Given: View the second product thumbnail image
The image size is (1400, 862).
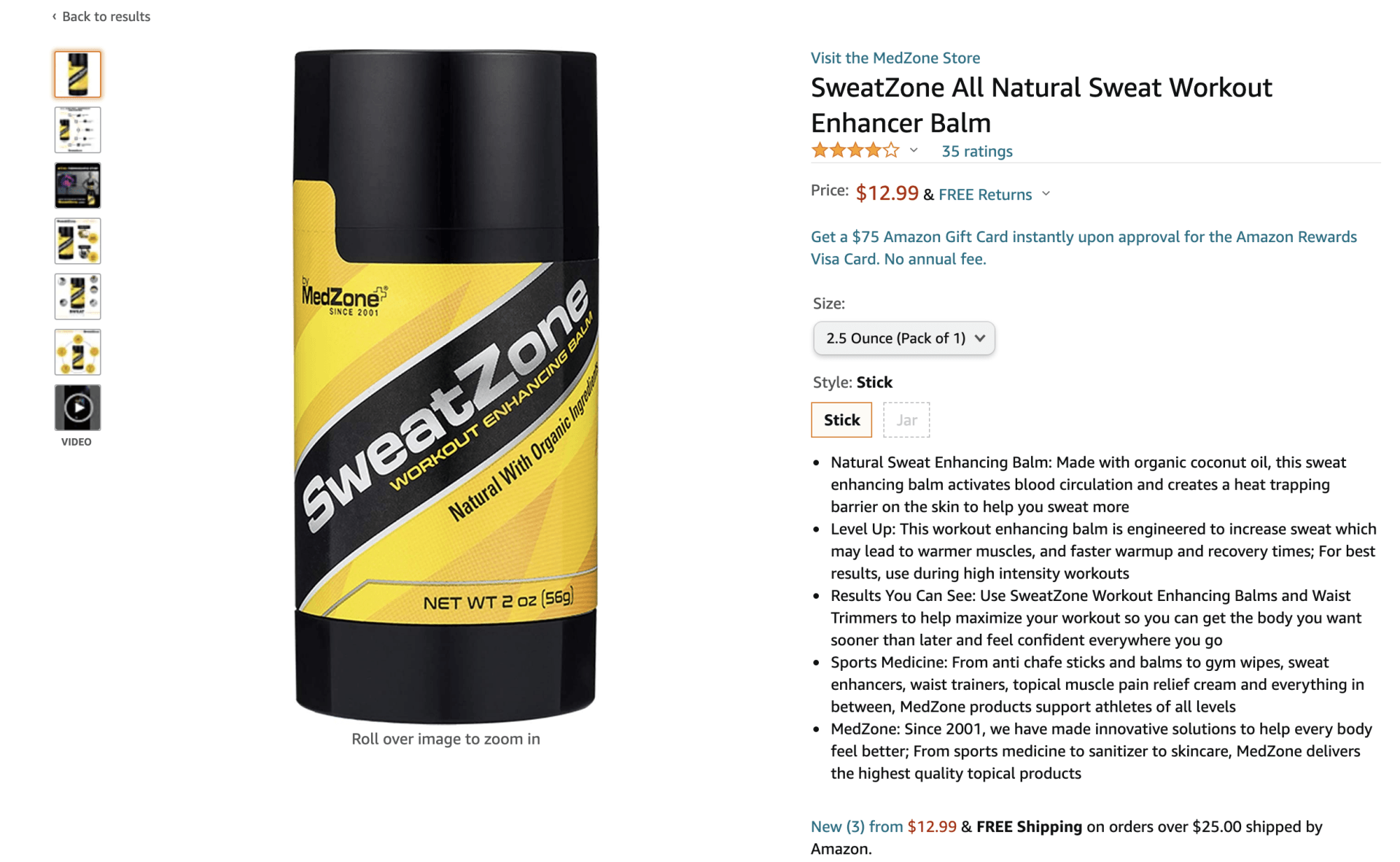Looking at the screenshot, I should pos(77,130).
